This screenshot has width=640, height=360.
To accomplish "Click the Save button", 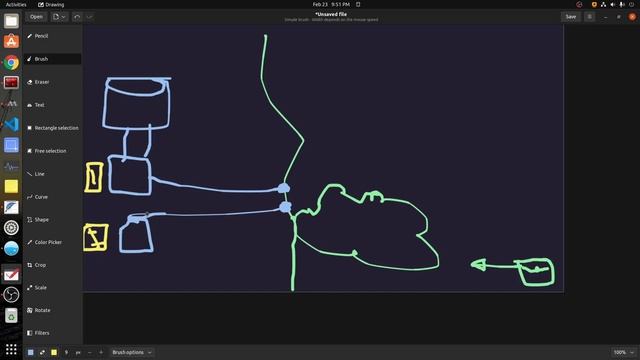I will point(571,17).
